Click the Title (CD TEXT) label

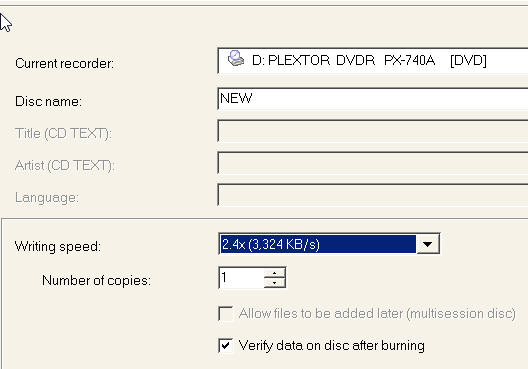[63, 133]
